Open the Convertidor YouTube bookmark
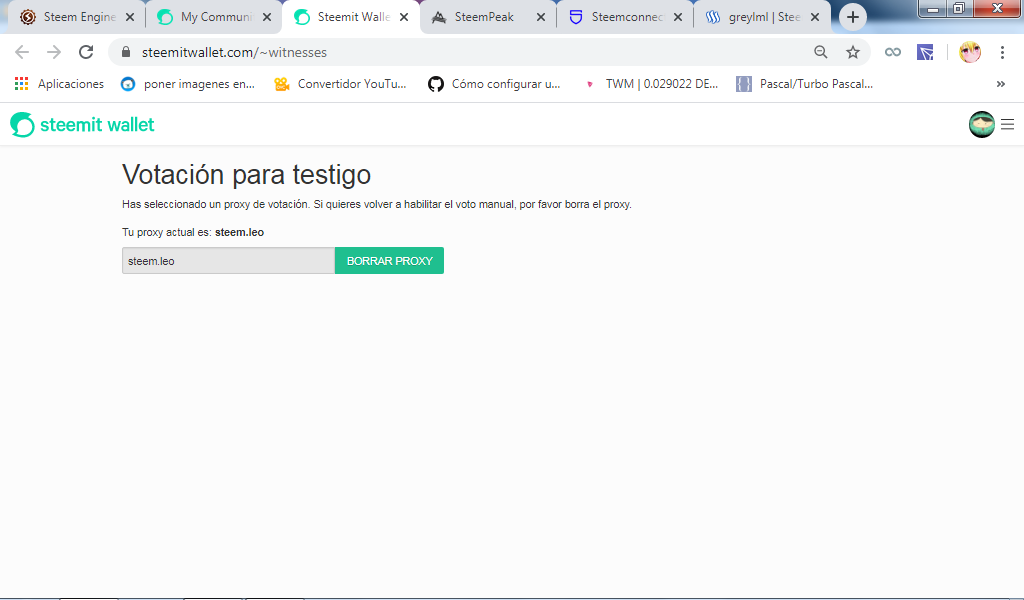 coord(340,84)
